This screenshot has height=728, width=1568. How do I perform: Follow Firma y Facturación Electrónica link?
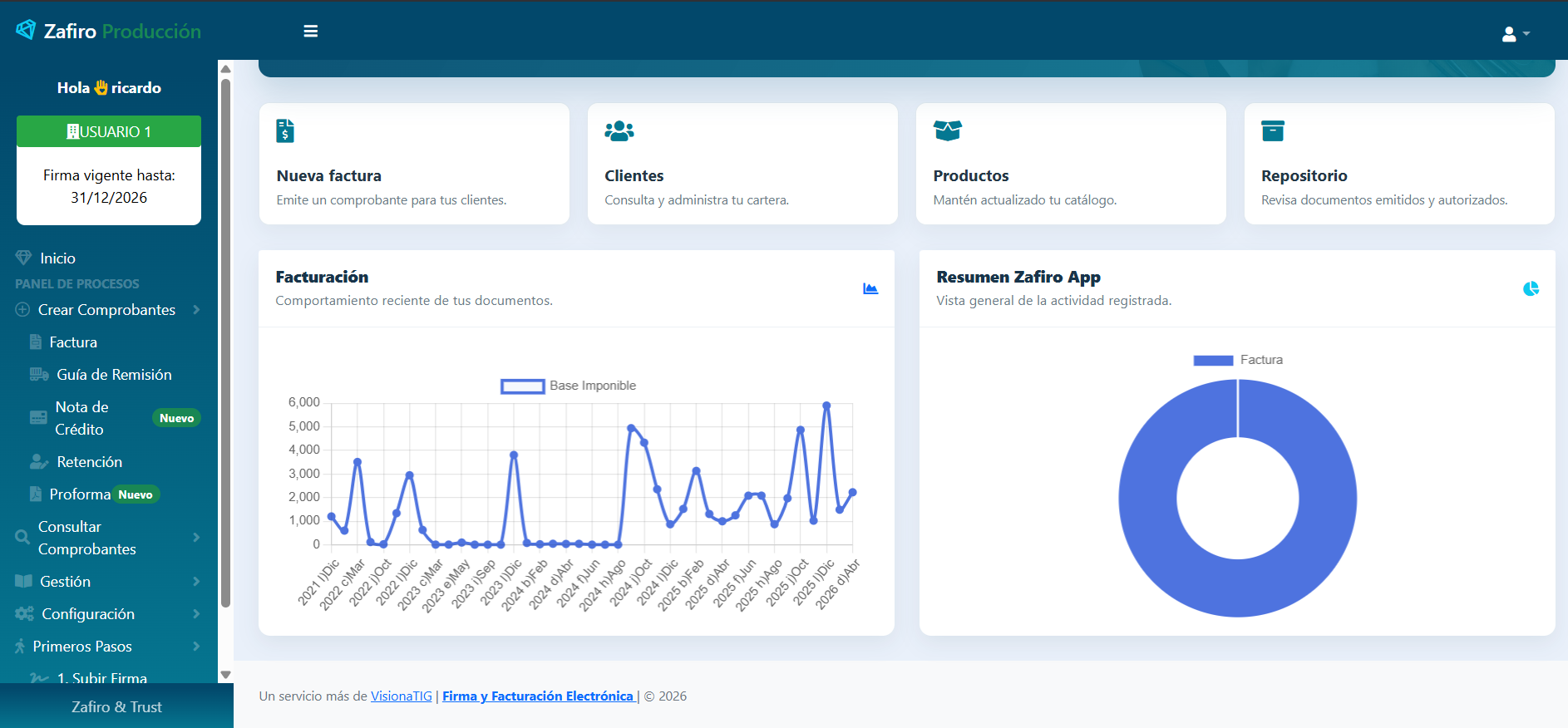538,696
